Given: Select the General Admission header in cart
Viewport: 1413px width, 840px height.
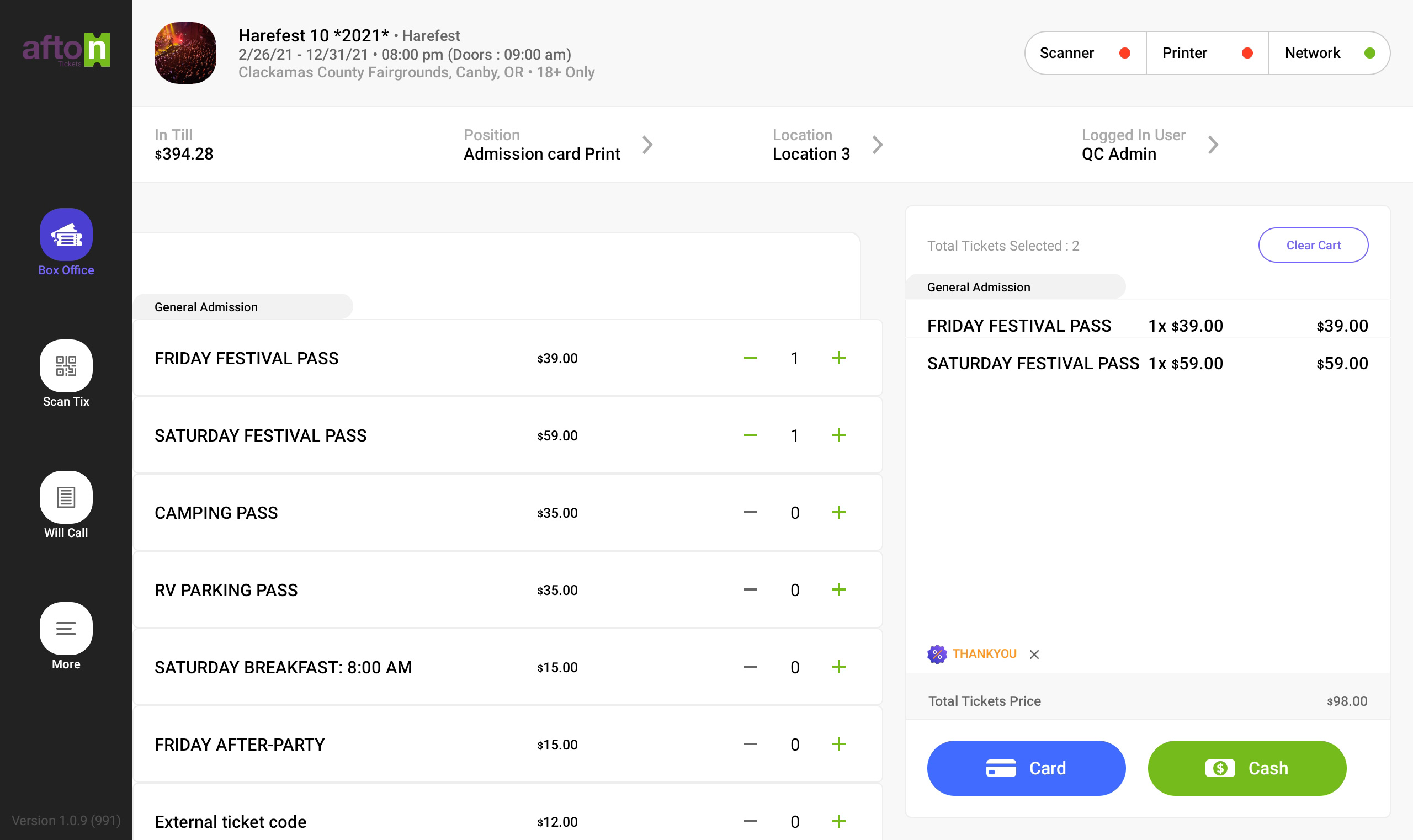Looking at the screenshot, I should (x=1016, y=287).
